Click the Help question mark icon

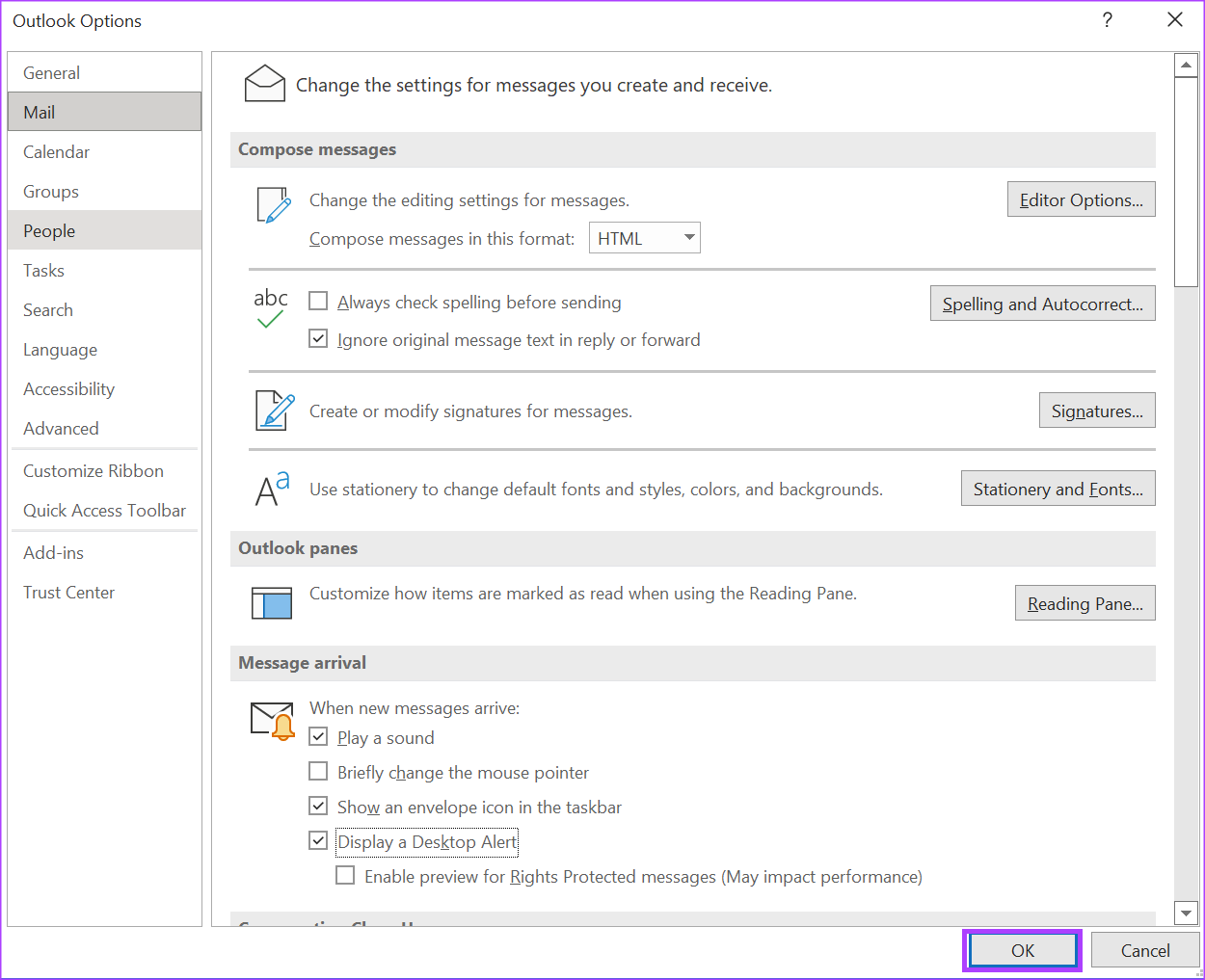point(1107,20)
